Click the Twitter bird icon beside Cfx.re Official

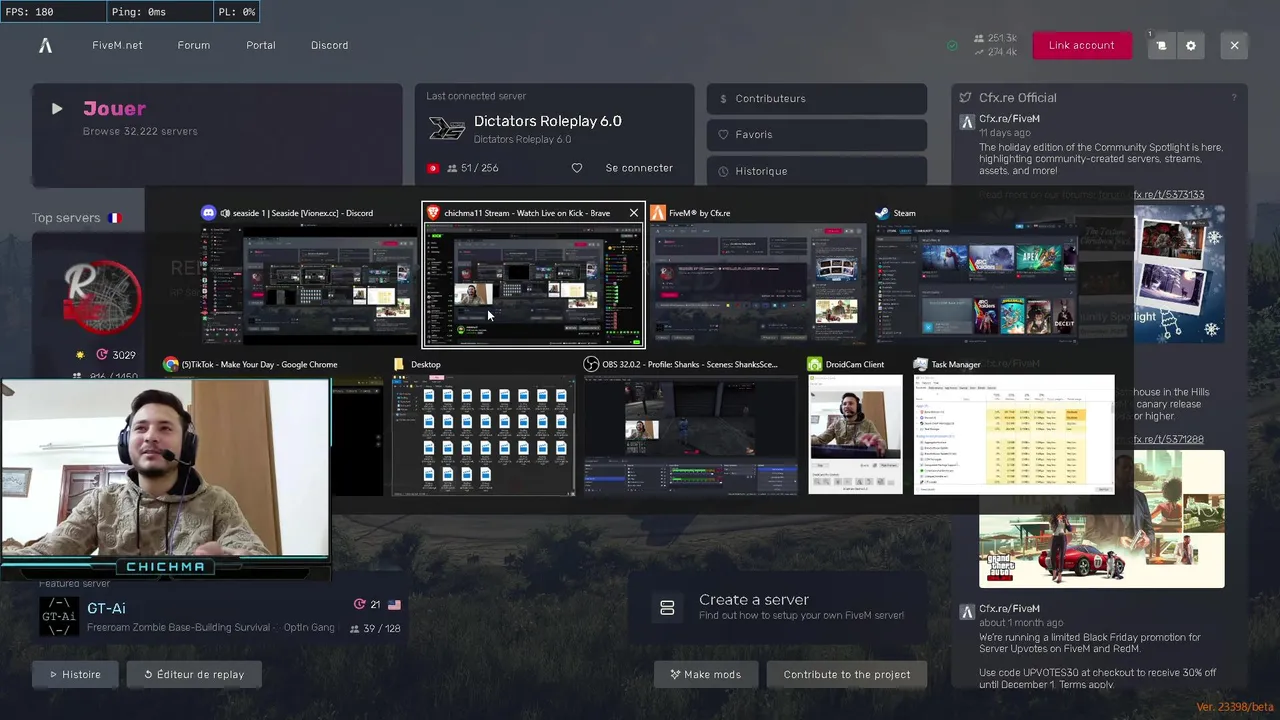coord(965,97)
